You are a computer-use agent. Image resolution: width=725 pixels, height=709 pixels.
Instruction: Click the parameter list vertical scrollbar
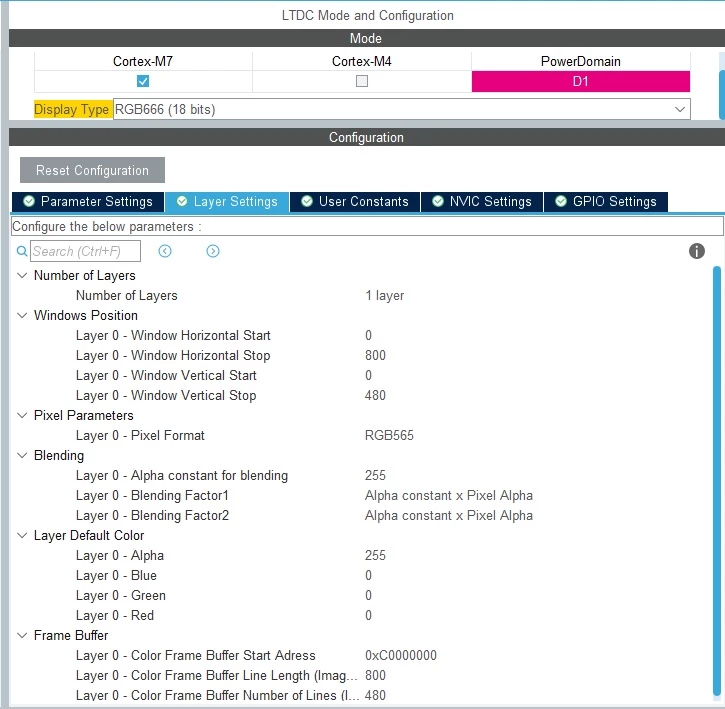pos(717,481)
